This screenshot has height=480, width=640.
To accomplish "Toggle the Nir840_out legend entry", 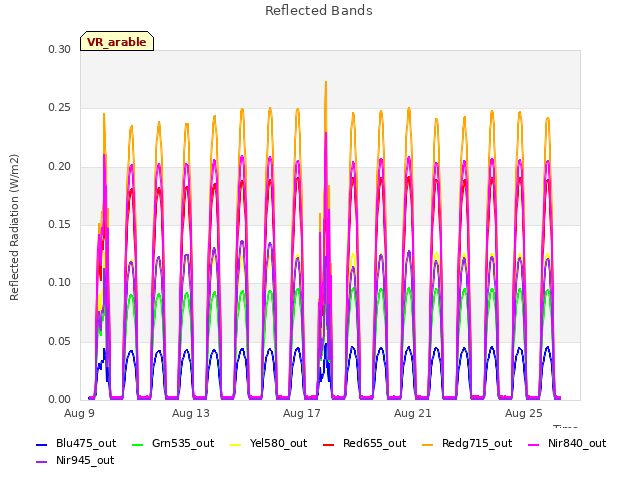I will point(567,444).
